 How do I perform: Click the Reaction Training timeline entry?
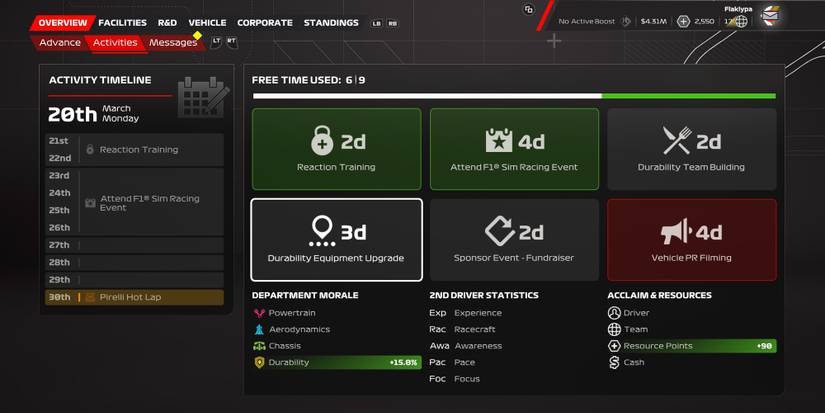pyautogui.click(x=134, y=149)
